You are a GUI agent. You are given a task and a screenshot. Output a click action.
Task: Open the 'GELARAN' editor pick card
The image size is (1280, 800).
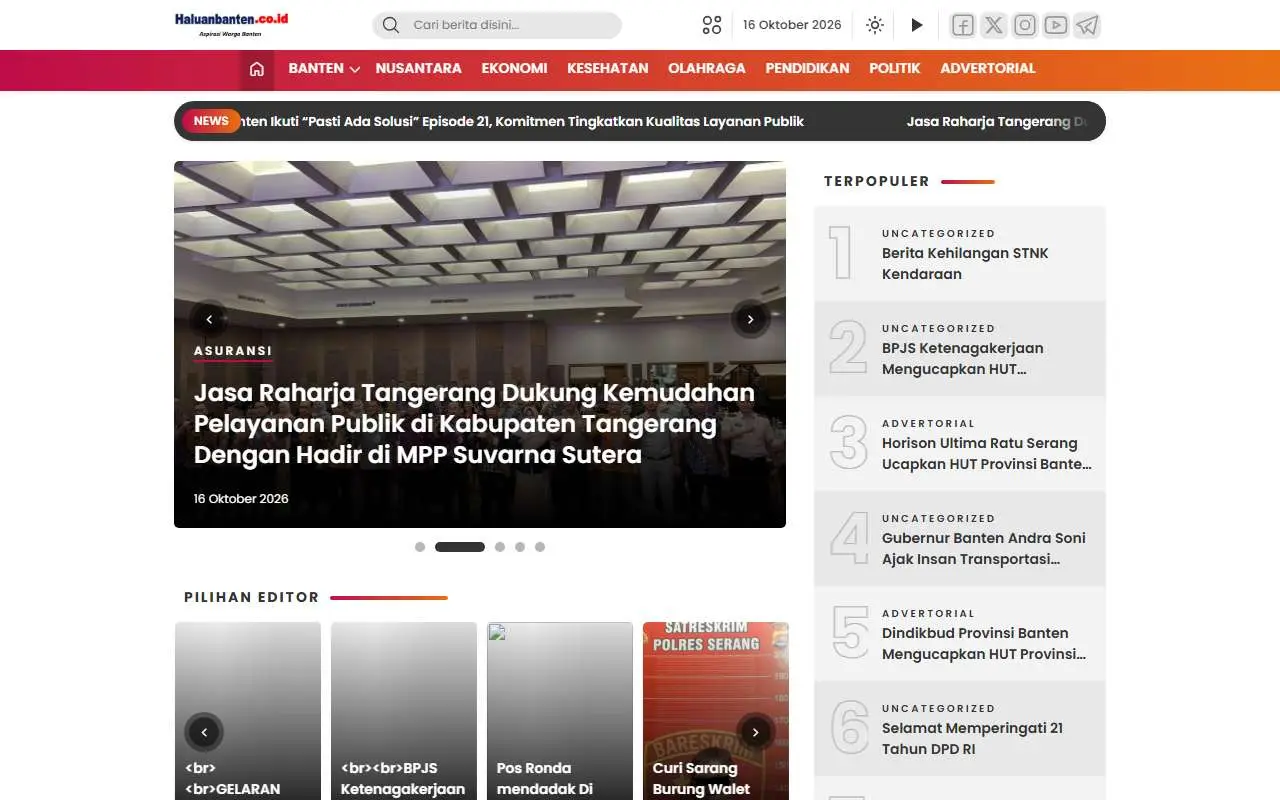248,711
